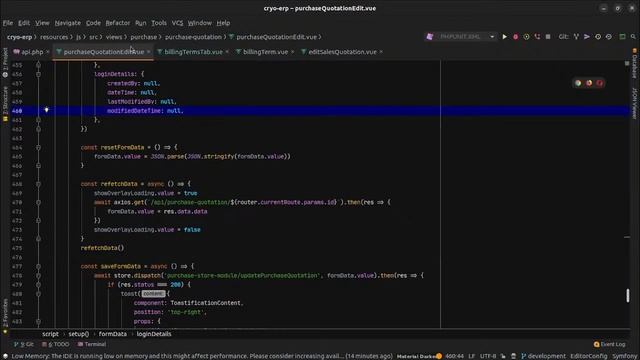Open the Project tool window
Image resolution: width=640 pixels, height=360 pixels.
(x=5, y=62)
